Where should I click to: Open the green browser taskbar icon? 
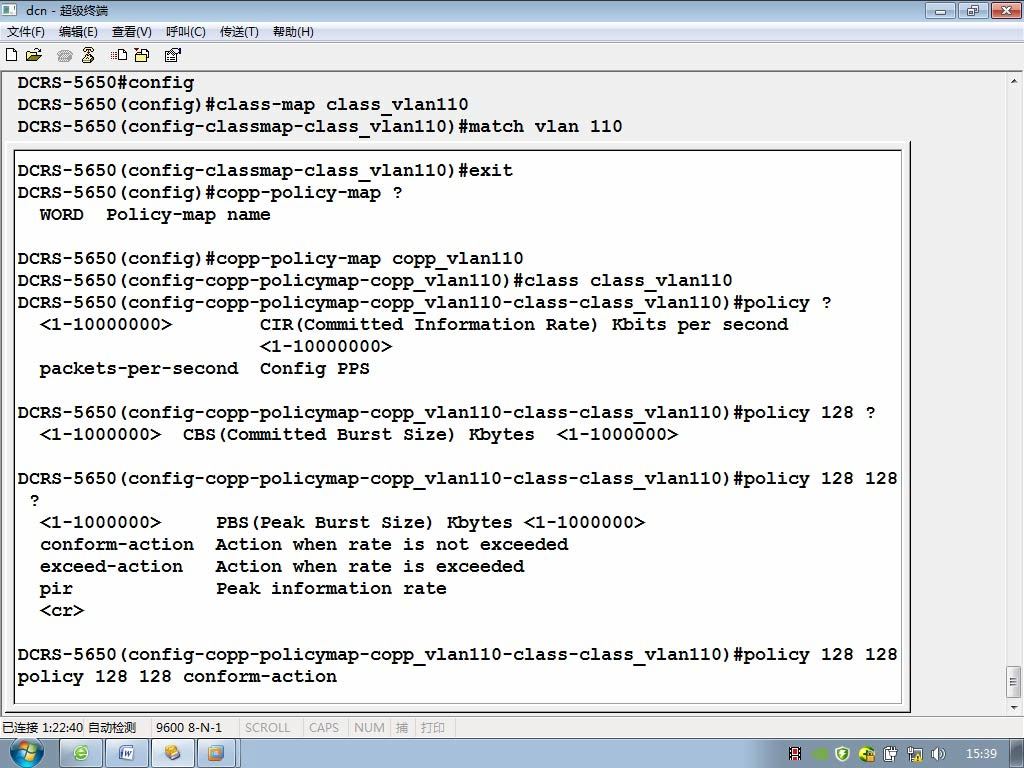81,753
